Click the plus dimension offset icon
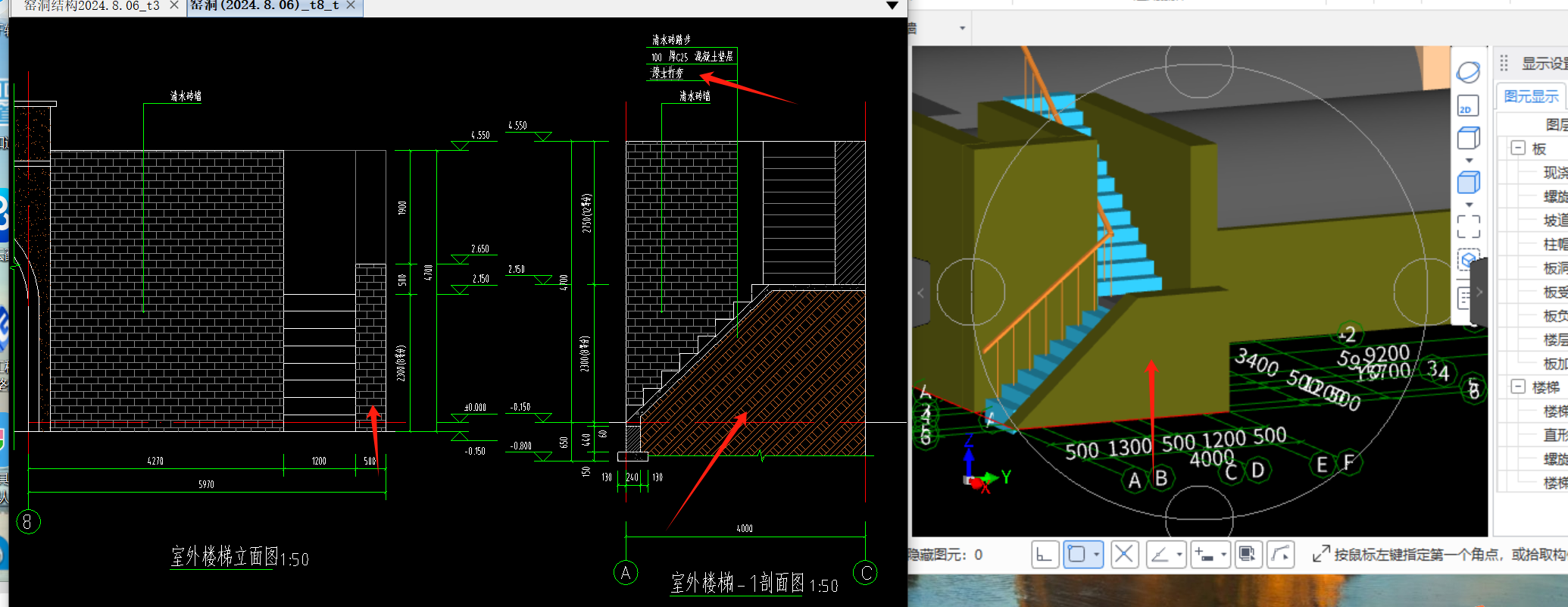Viewport: 1568px width, 607px height. (1204, 555)
